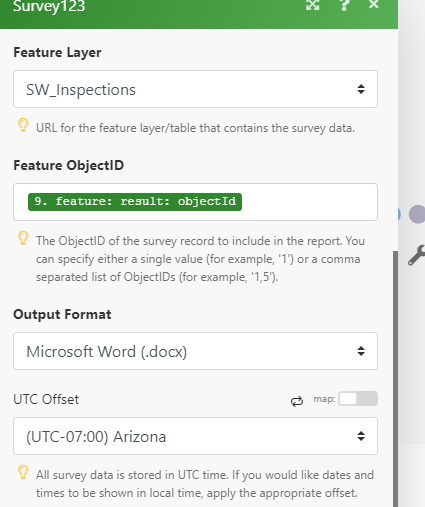This screenshot has width=425, height=507.
Task: Click the refresh icon next to UTC Offset
Action: [x=297, y=401]
